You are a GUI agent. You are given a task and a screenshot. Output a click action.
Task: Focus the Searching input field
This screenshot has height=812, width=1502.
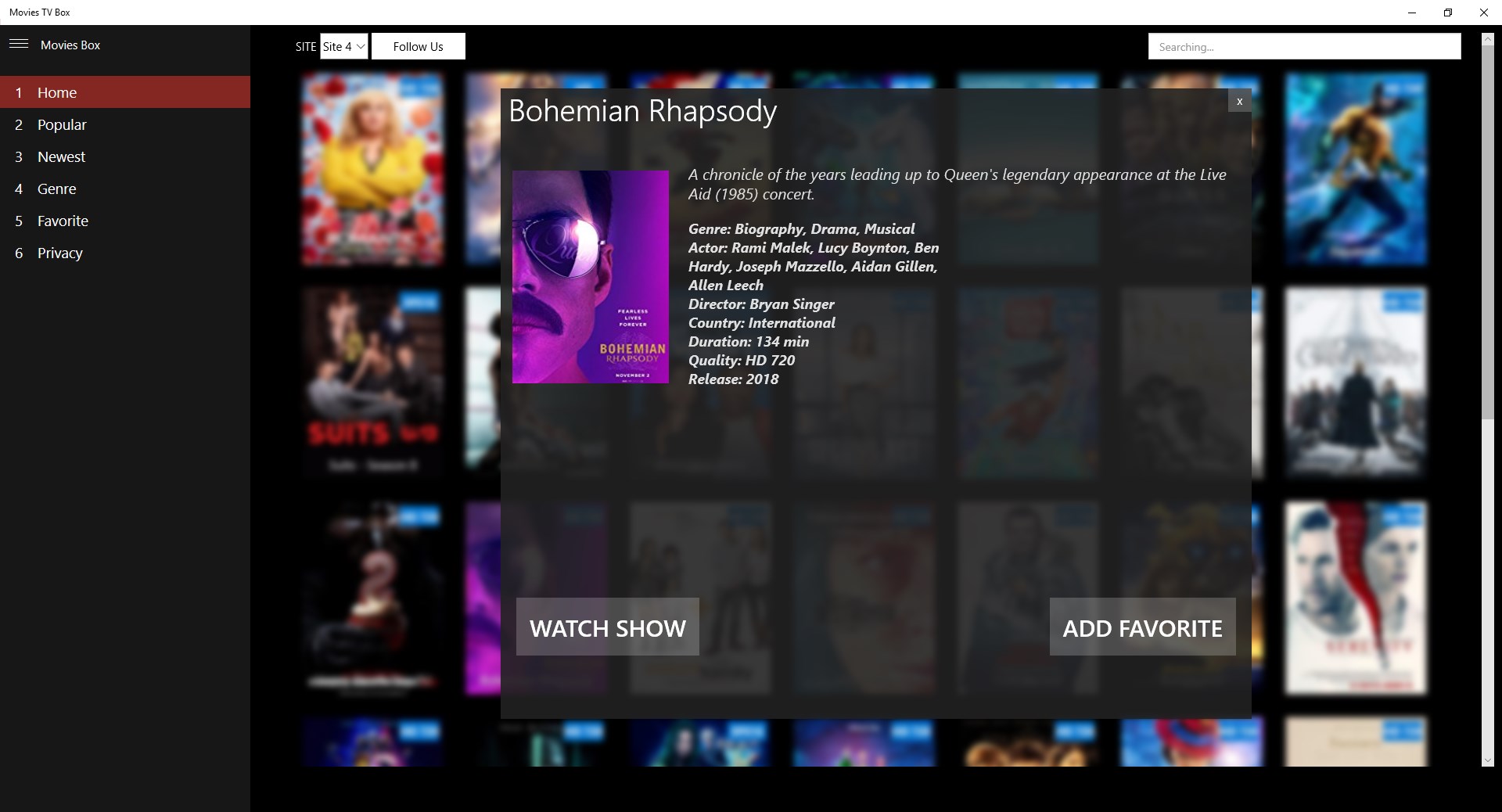(x=1304, y=47)
